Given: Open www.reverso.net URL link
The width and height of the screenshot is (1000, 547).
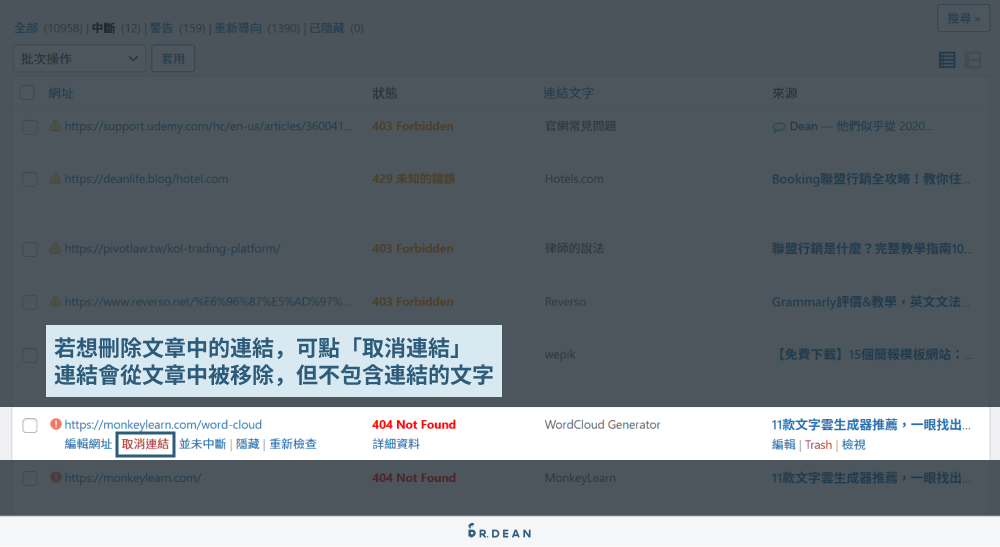Looking at the screenshot, I should click(207, 301).
